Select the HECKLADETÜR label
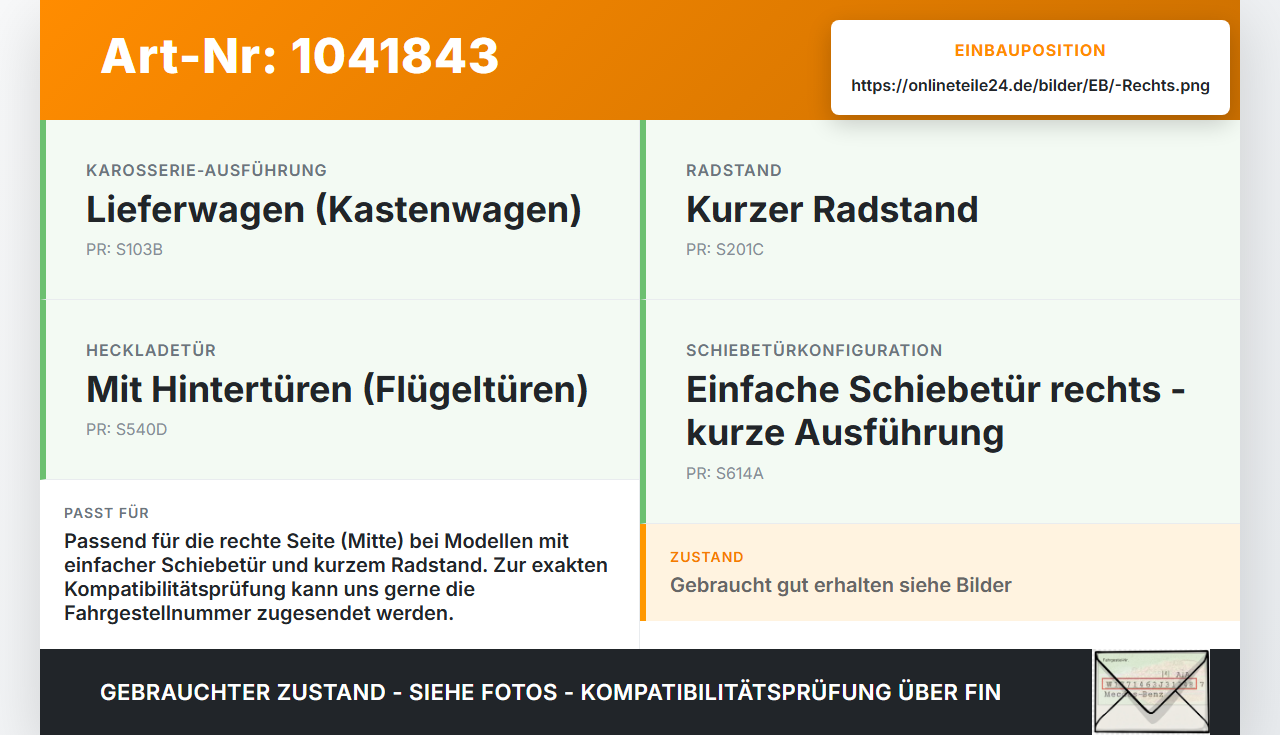 (x=151, y=350)
